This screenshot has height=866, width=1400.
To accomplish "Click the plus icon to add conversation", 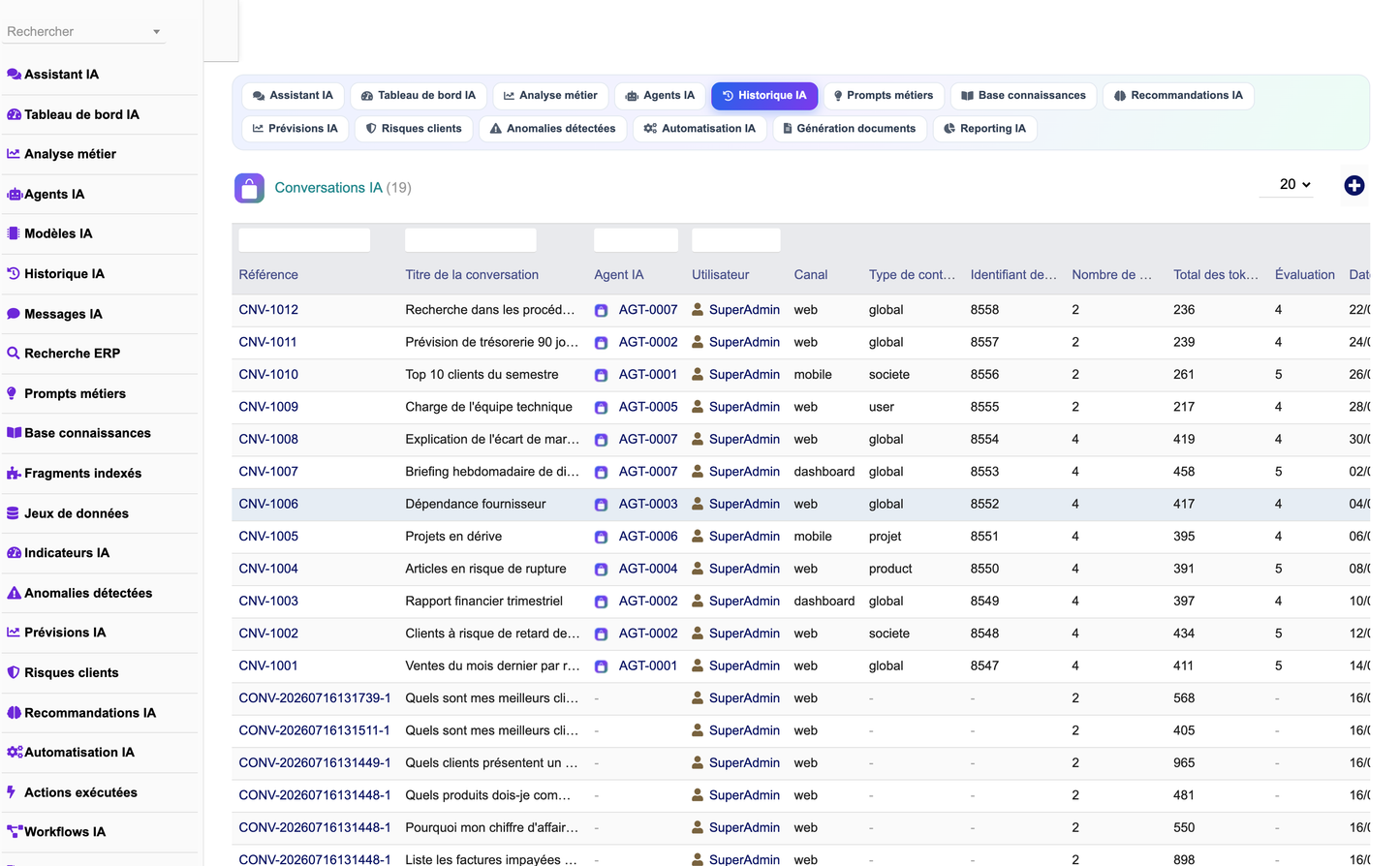I will [1353, 185].
